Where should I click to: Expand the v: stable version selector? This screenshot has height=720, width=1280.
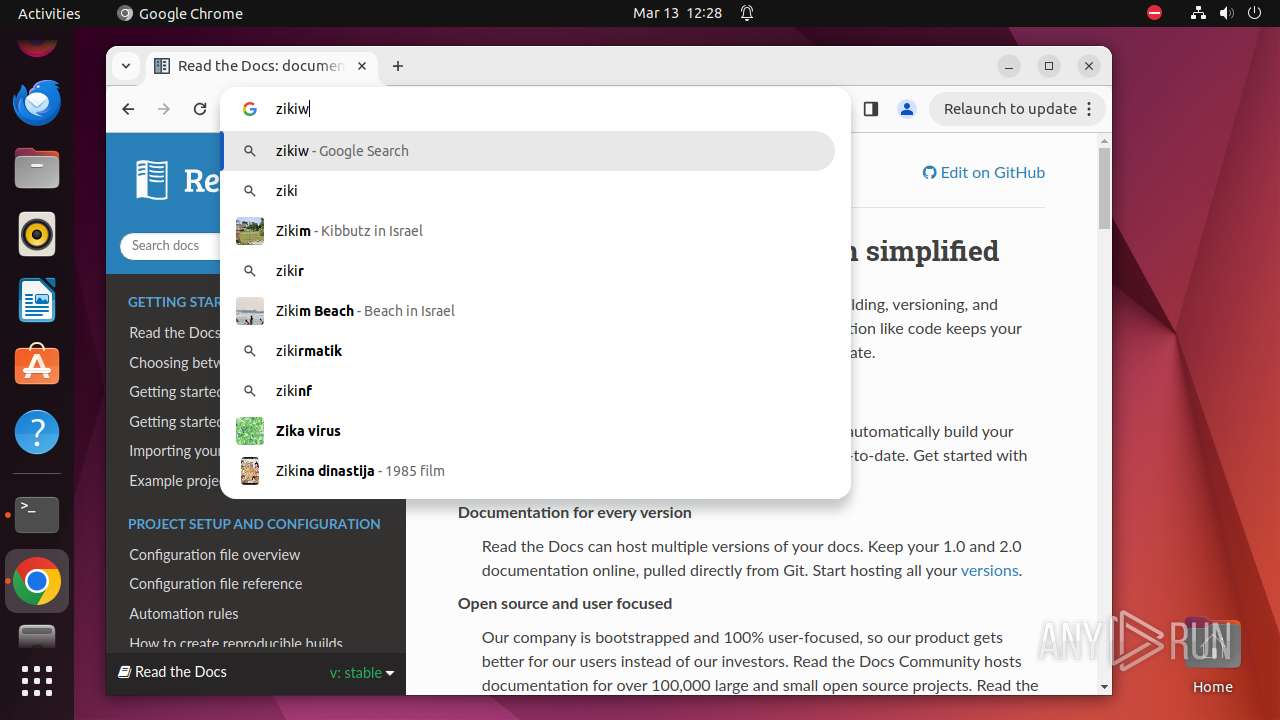coord(361,673)
